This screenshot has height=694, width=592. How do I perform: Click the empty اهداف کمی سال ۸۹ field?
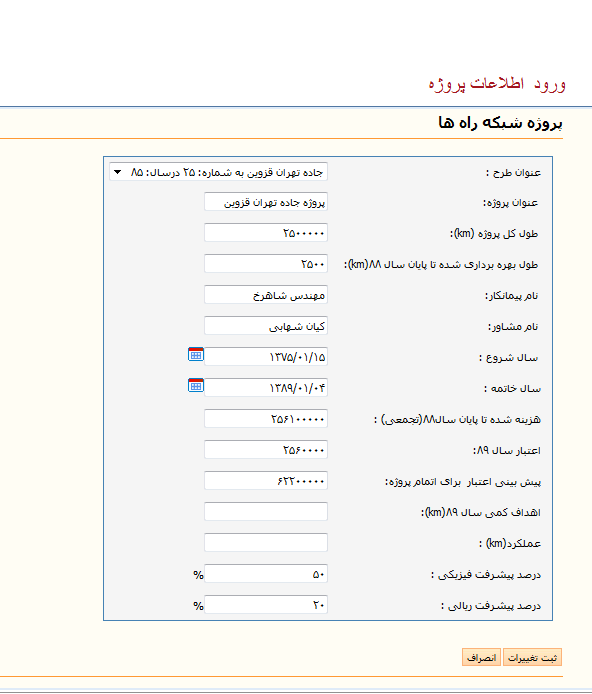pos(266,512)
